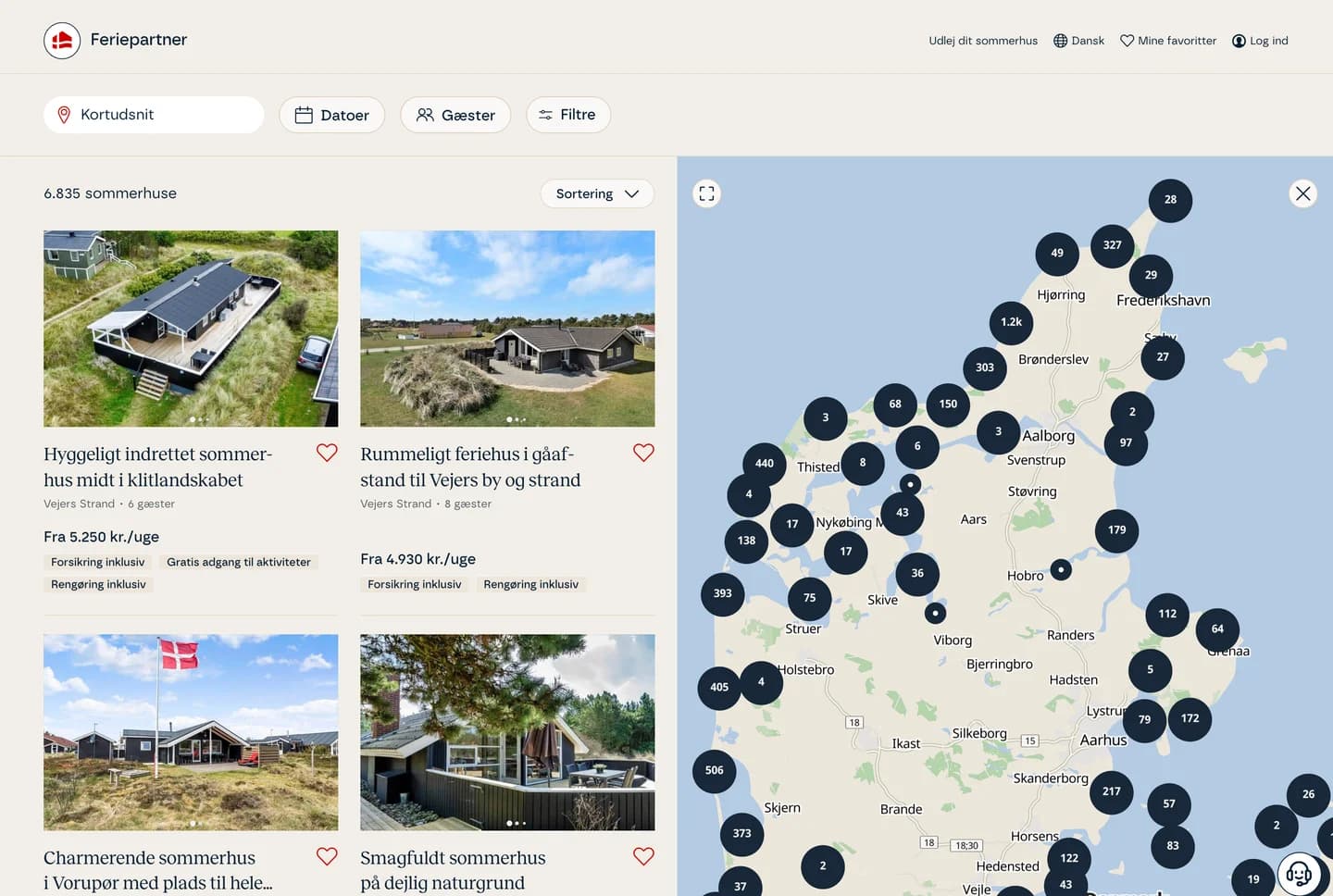The width and height of the screenshot is (1333, 896).
Task: Click the 217 map cluster
Action: point(1112,792)
